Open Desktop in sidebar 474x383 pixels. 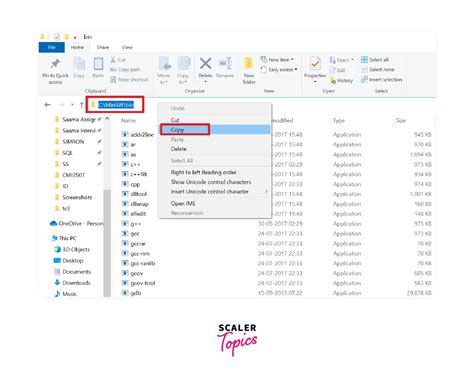(69, 260)
